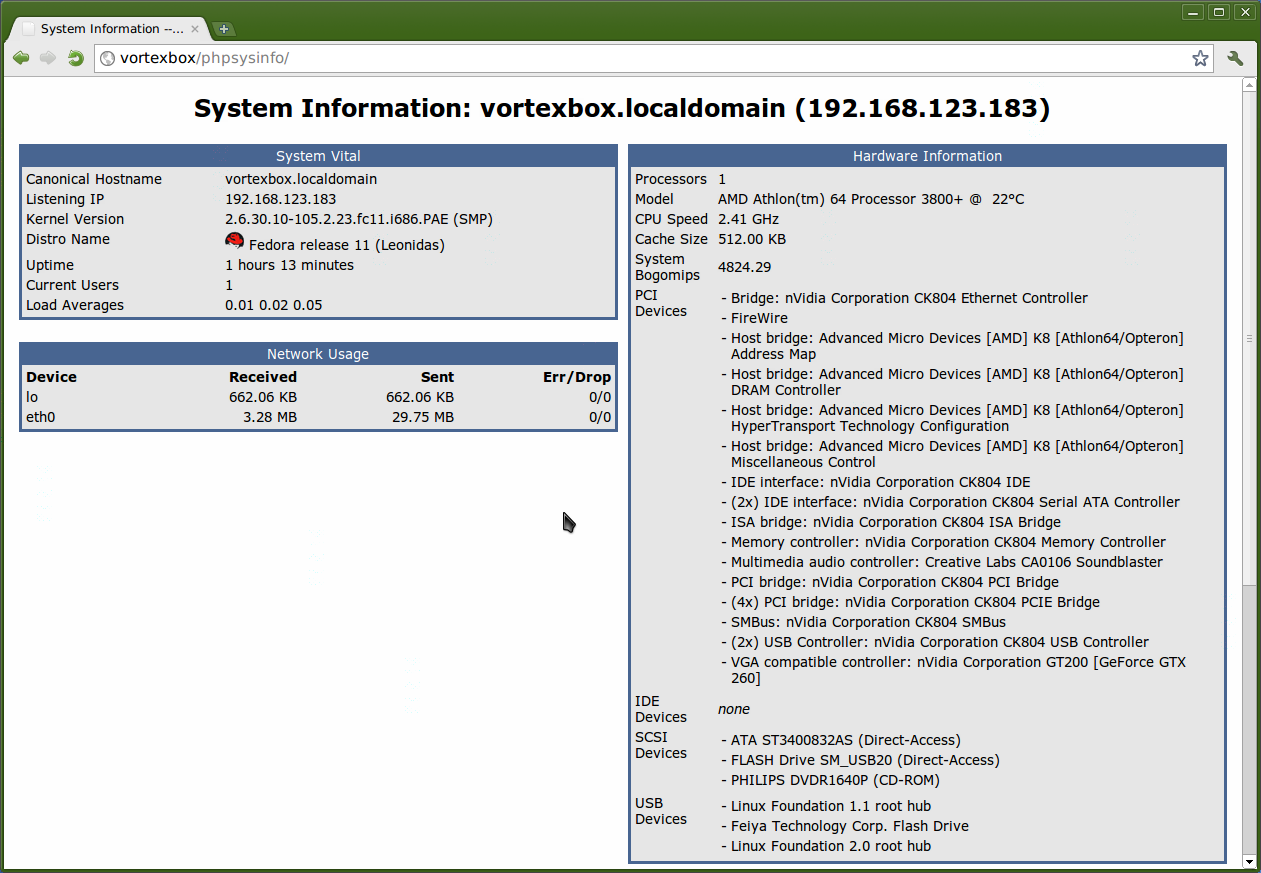1261x873 pixels.
Task: Click Listening IP value 192.168.123.183
Action: pos(280,199)
